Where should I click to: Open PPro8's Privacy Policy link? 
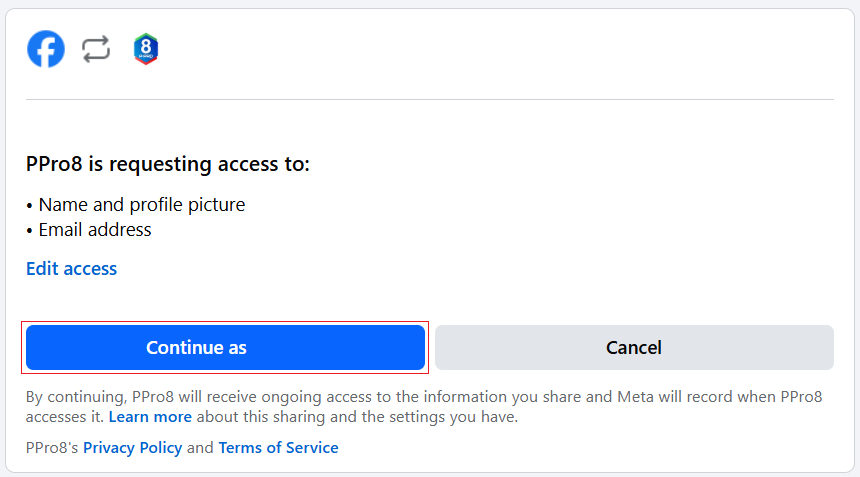132,448
